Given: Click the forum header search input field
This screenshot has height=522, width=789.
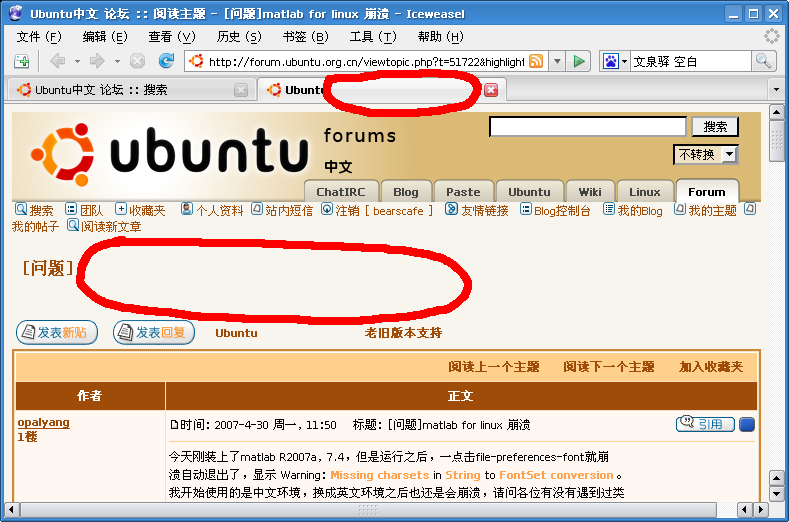Looking at the screenshot, I should (588, 126).
